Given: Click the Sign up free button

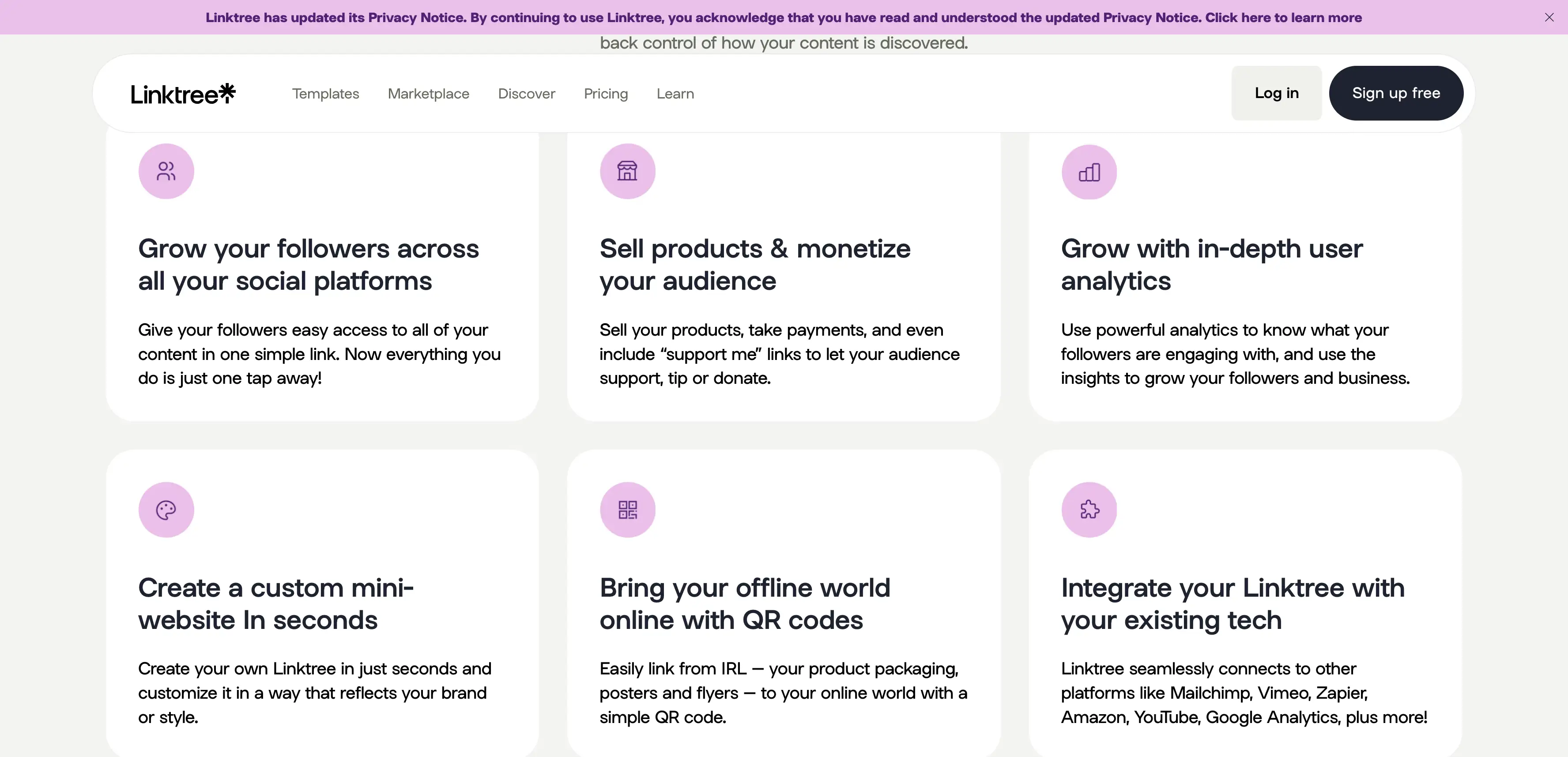Looking at the screenshot, I should 1396,93.
